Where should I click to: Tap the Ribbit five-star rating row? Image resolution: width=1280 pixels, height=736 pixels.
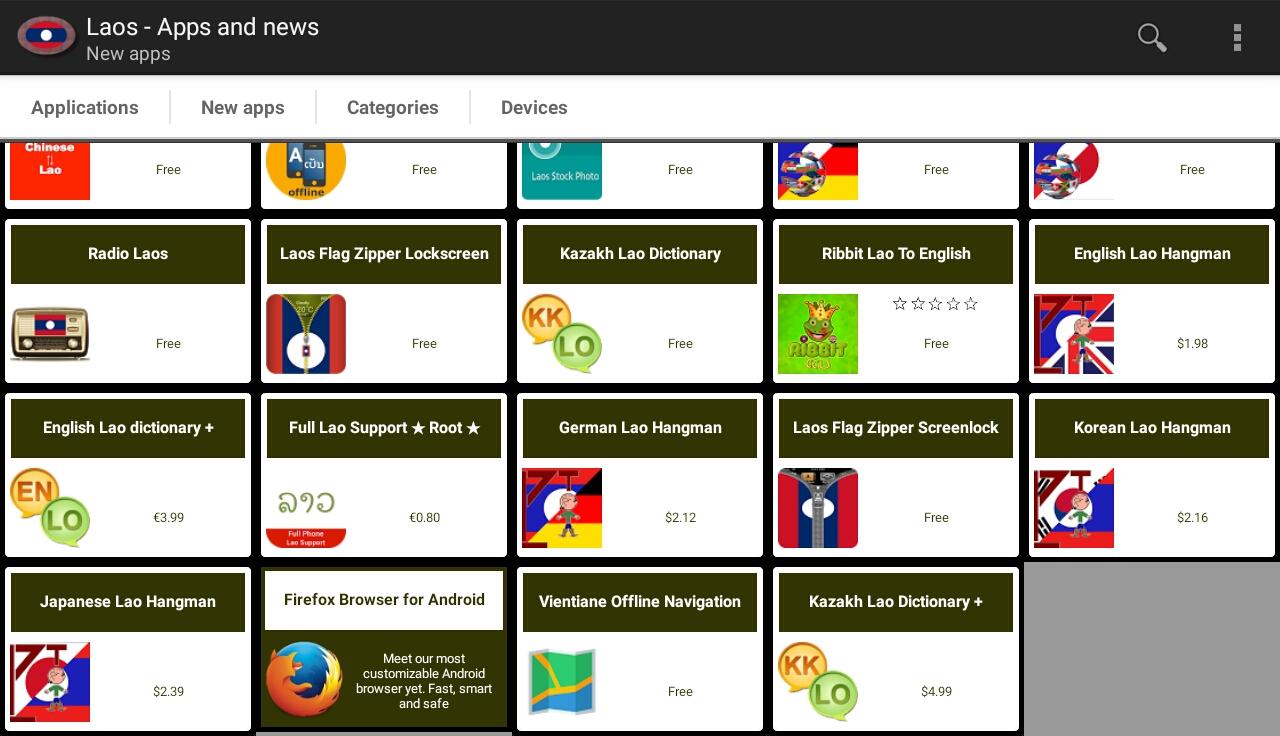(935, 303)
